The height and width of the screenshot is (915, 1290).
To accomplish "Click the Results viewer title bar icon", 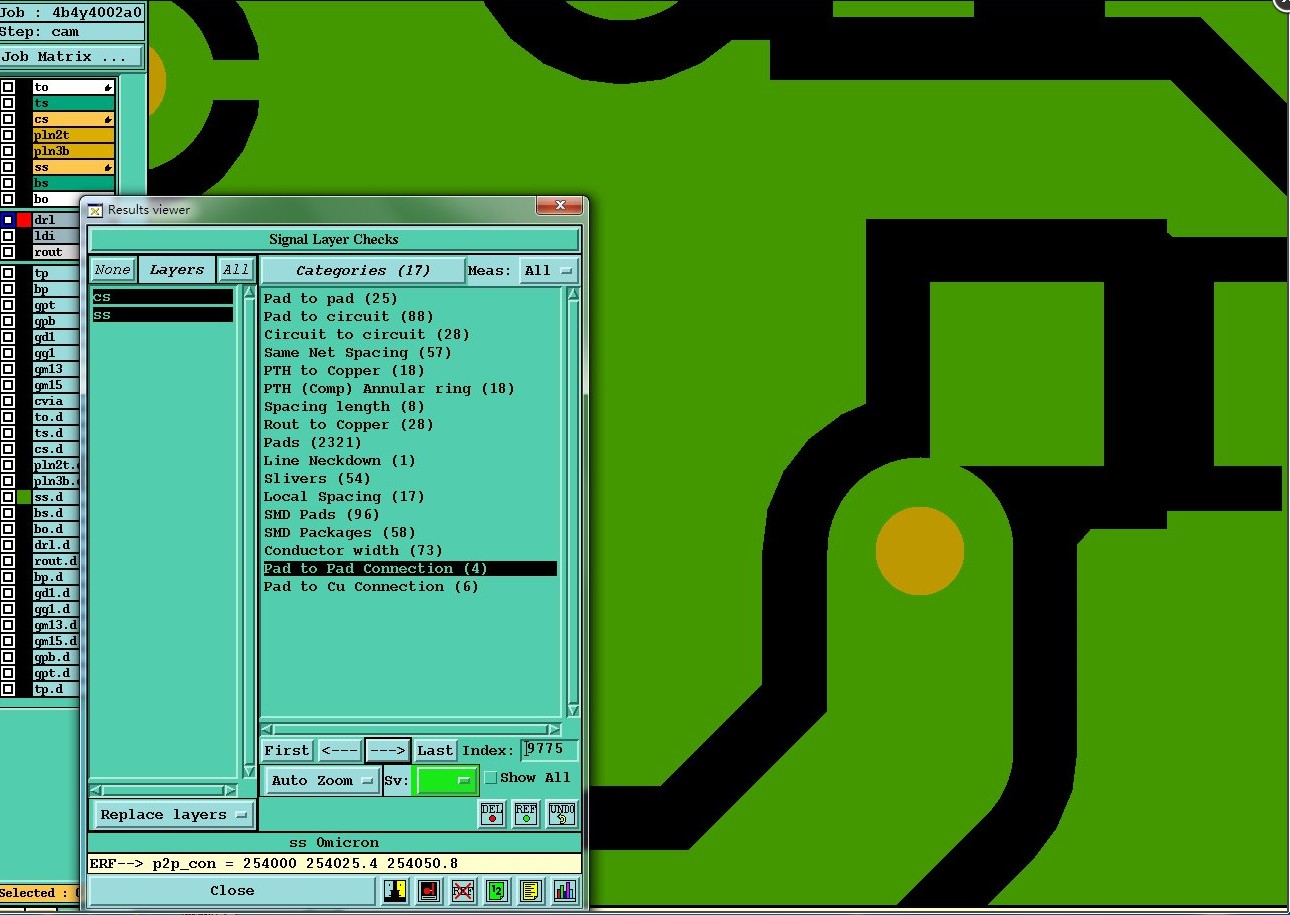I will point(95,210).
